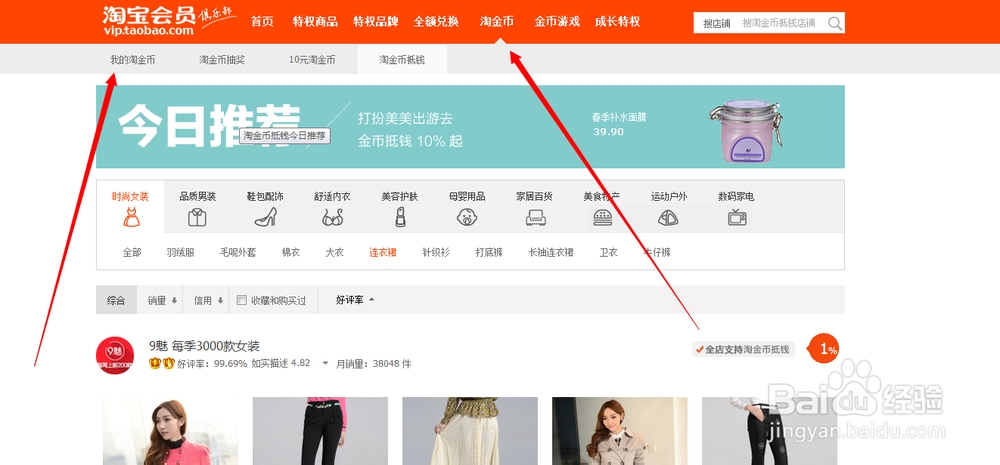Click the baby face icon under 母婴用品
1000x465 pixels.
pyautogui.click(x=467, y=218)
